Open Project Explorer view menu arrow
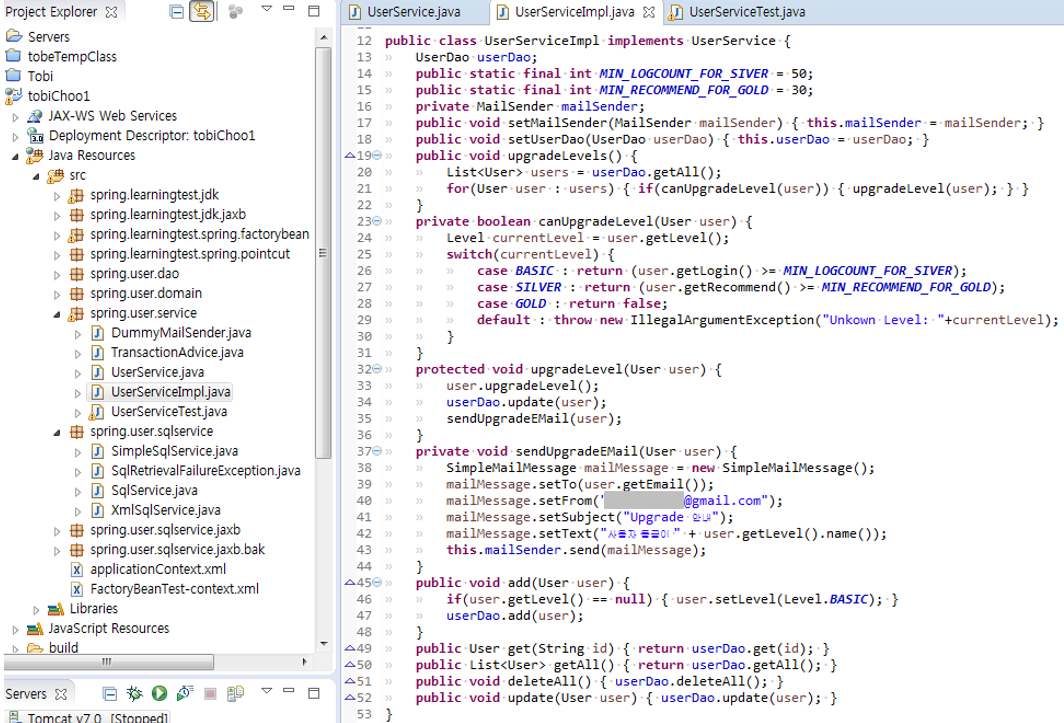The height and width of the screenshot is (723, 1064). [267, 9]
